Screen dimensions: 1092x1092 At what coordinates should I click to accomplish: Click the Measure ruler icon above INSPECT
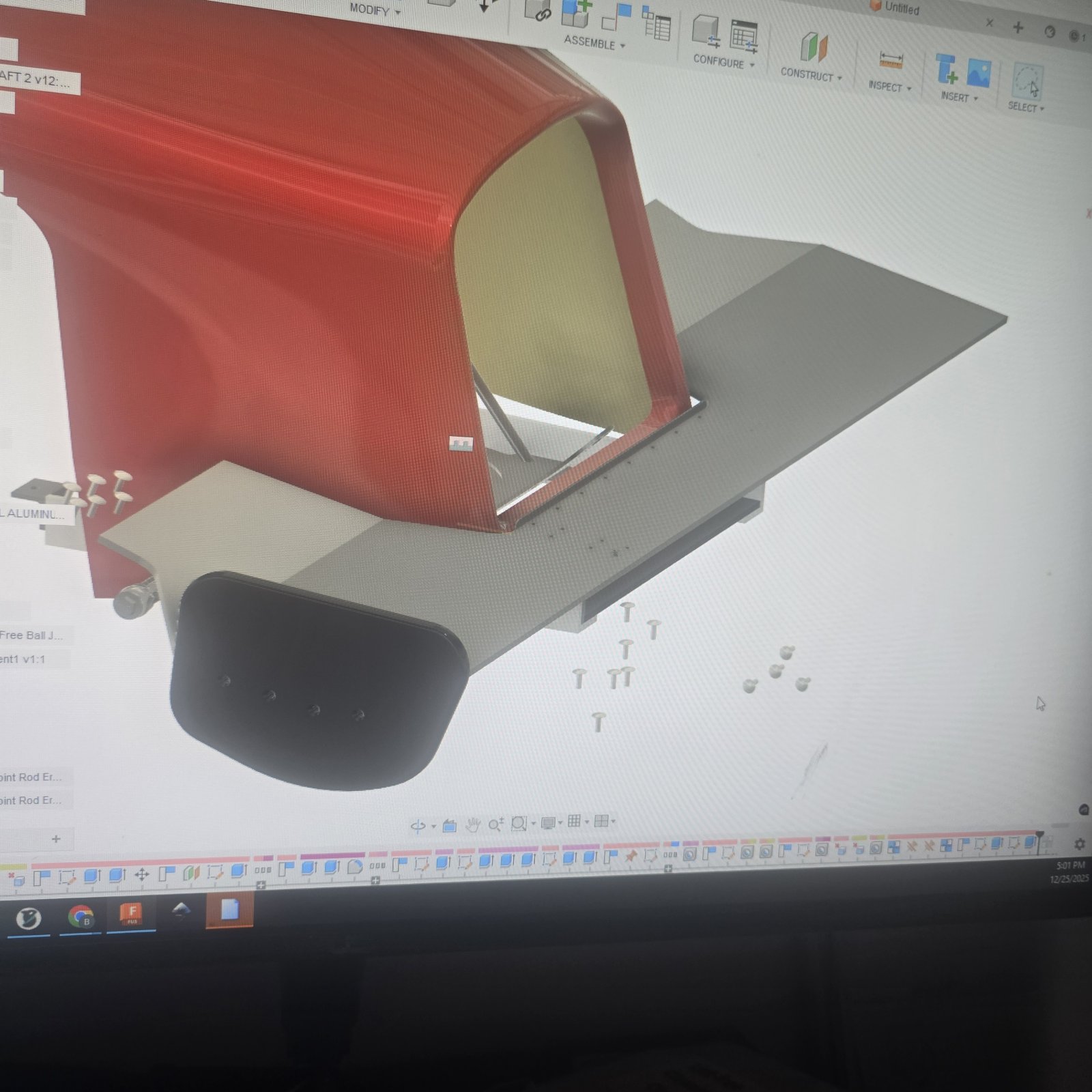coord(891,60)
